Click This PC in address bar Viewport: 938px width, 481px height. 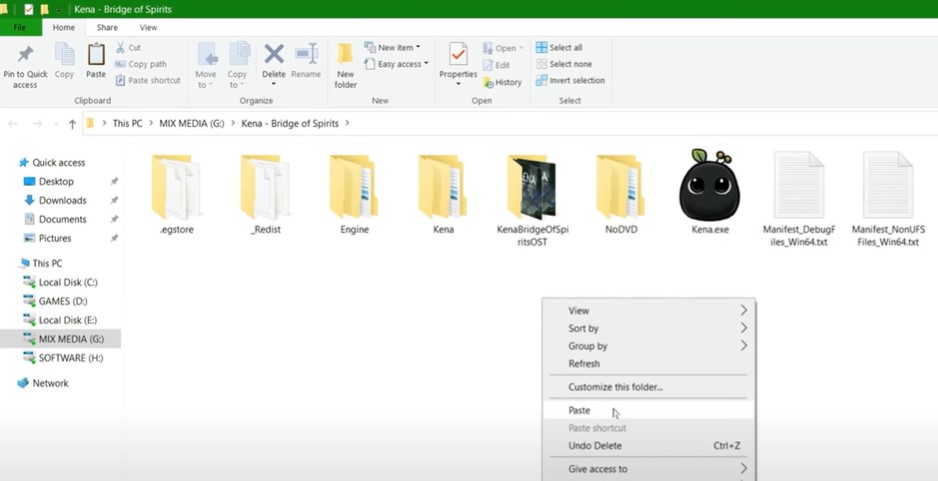coord(127,123)
